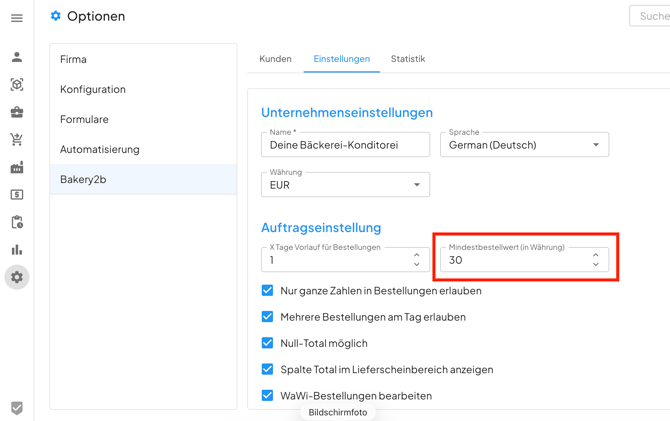
Task: Click the Bildschirmfoto label
Action: pyautogui.click(x=338, y=412)
